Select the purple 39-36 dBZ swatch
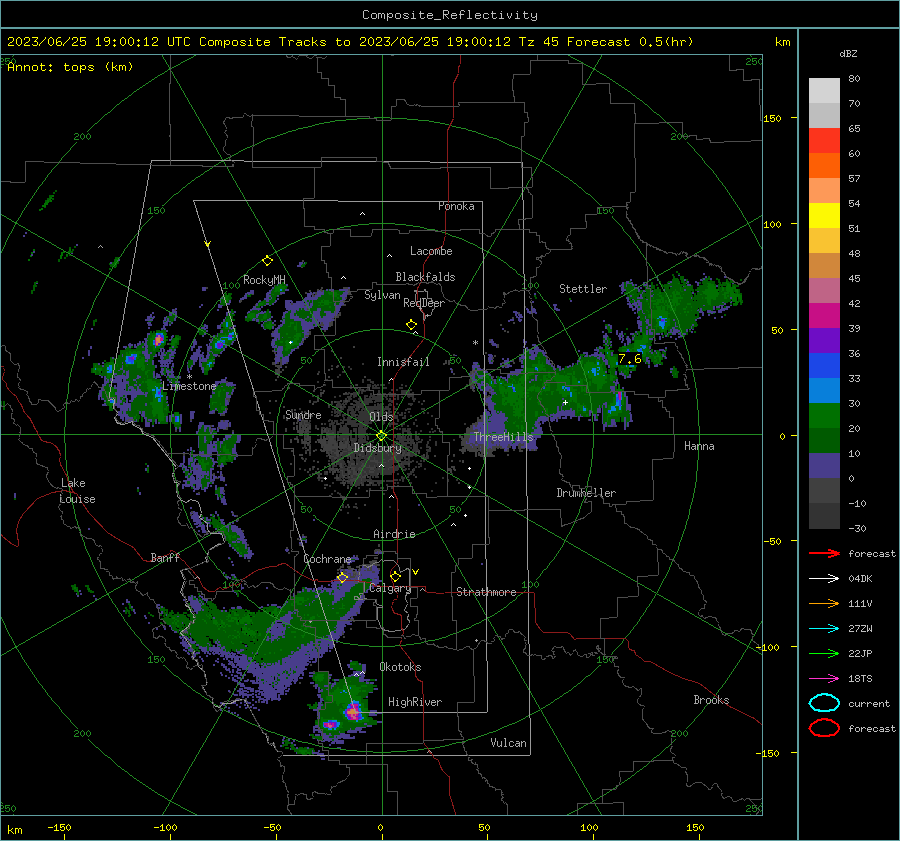Viewport: 900px width, 841px height. pyautogui.click(x=824, y=340)
